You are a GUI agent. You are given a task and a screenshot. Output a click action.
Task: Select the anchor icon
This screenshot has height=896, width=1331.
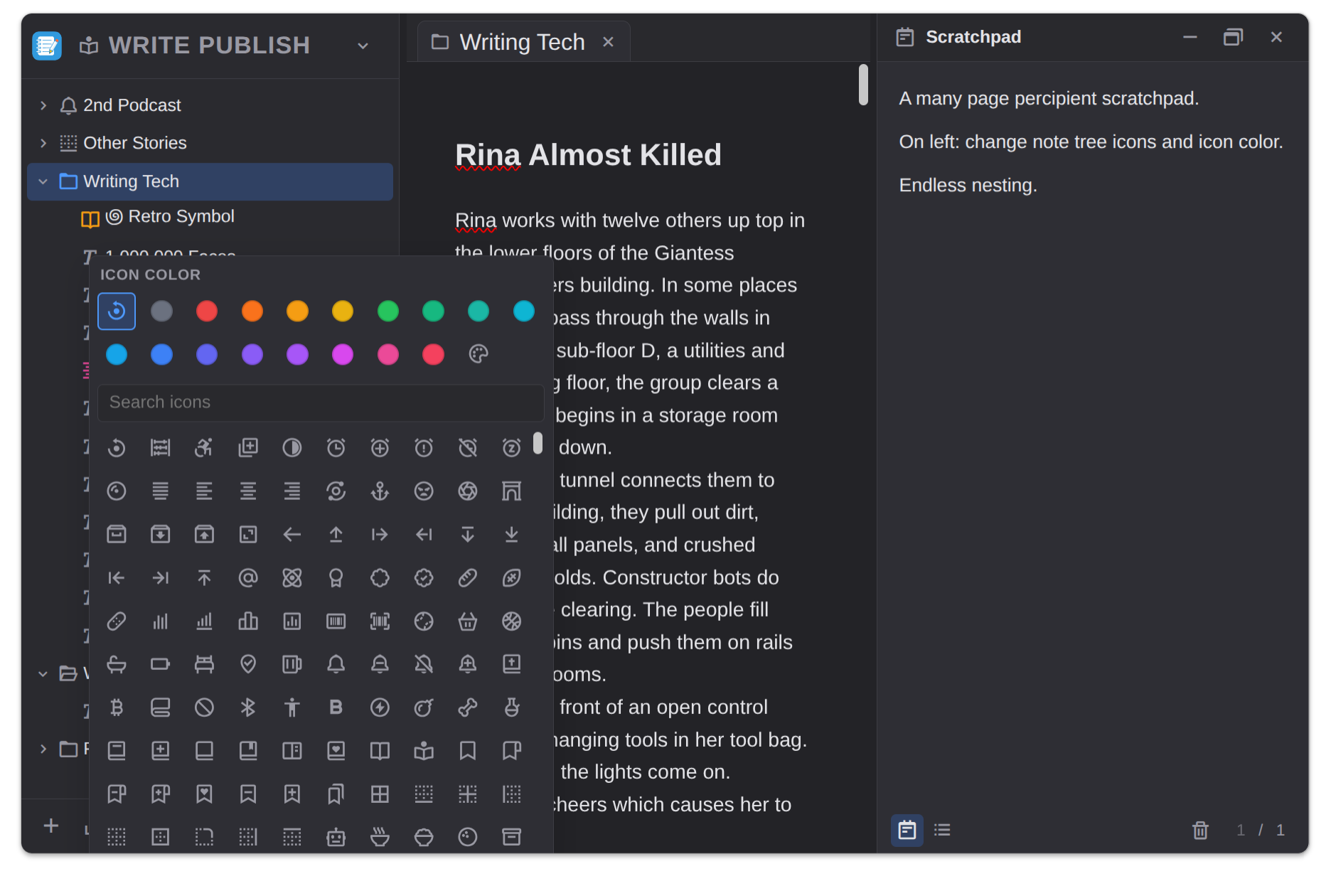(380, 491)
